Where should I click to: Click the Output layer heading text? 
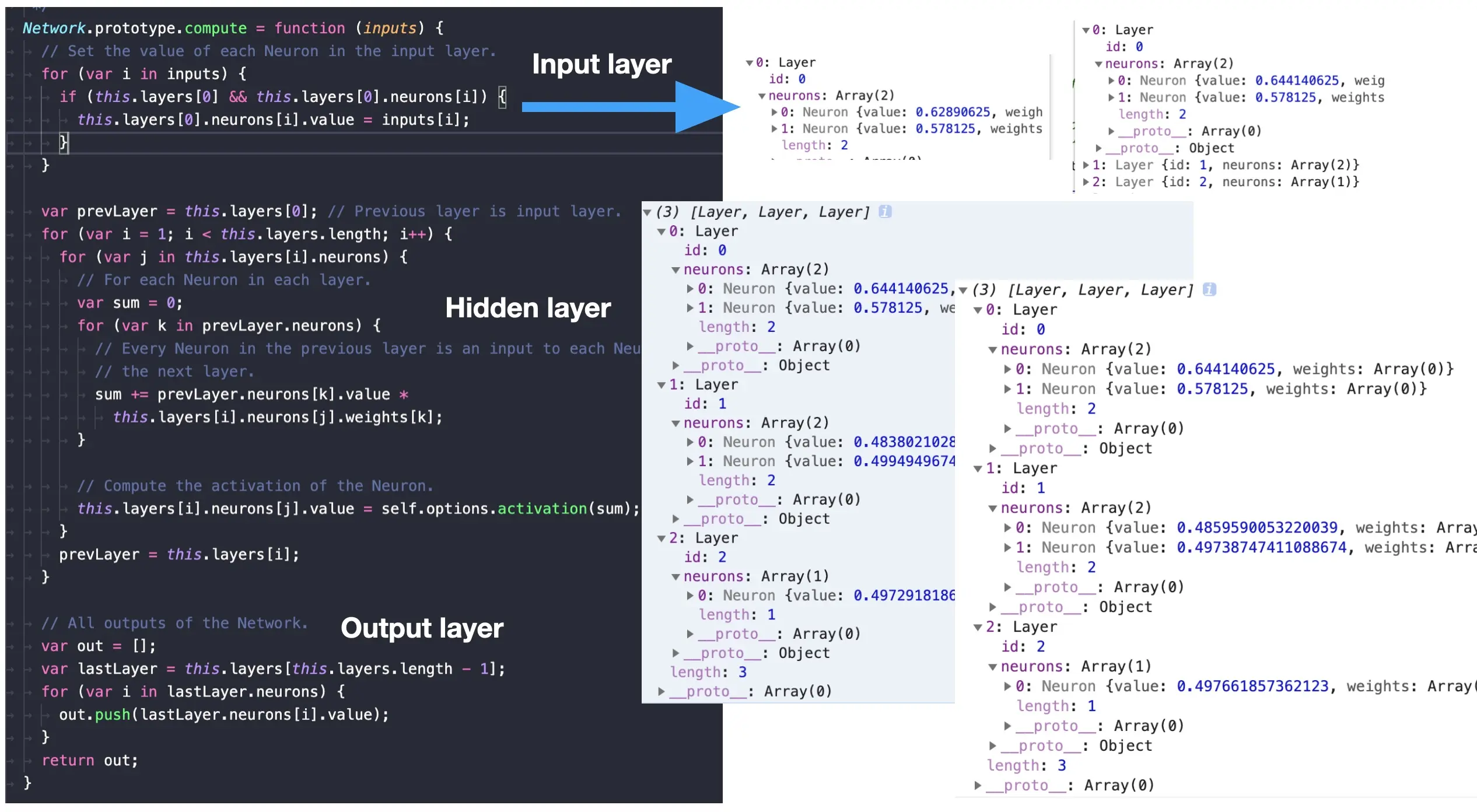(422, 628)
